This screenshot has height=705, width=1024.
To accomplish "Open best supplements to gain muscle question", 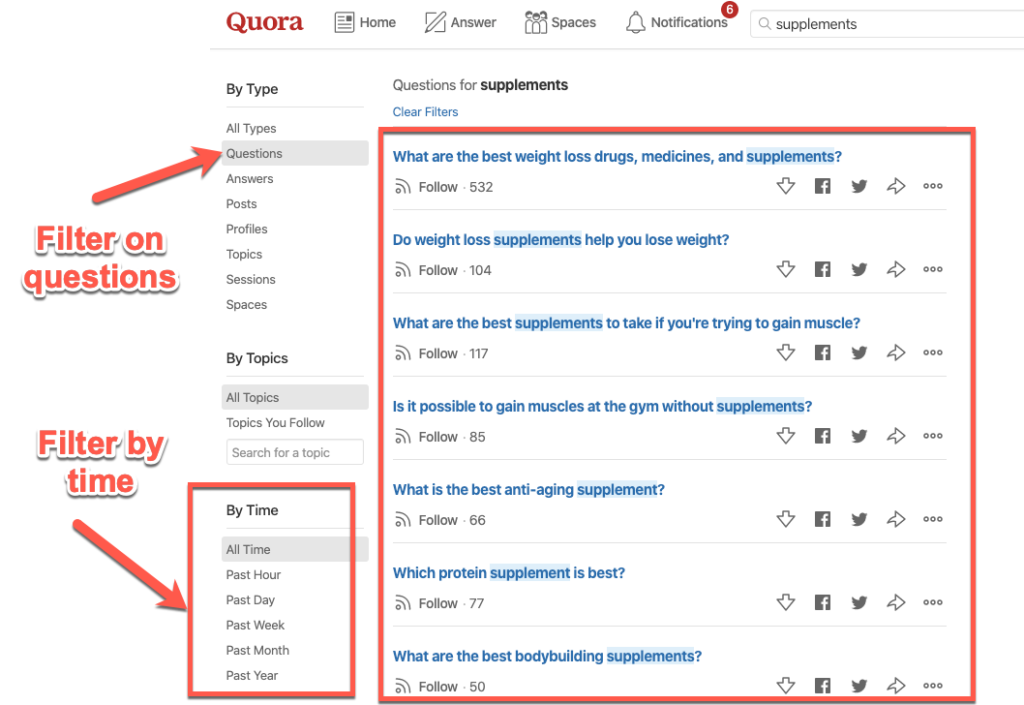I will click(x=626, y=323).
